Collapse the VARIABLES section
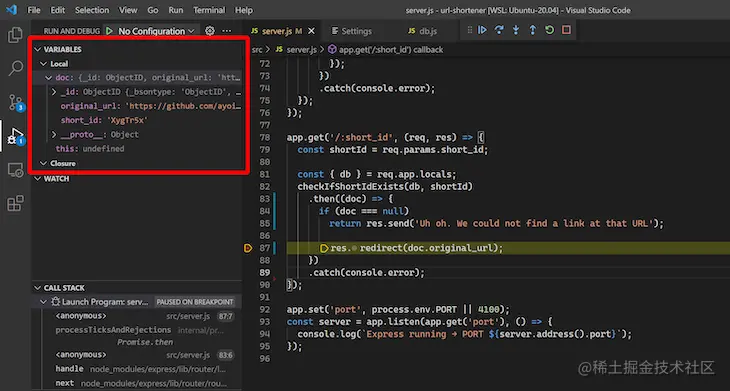The width and height of the screenshot is (730, 391). pyautogui.click(x=38, y=49)
